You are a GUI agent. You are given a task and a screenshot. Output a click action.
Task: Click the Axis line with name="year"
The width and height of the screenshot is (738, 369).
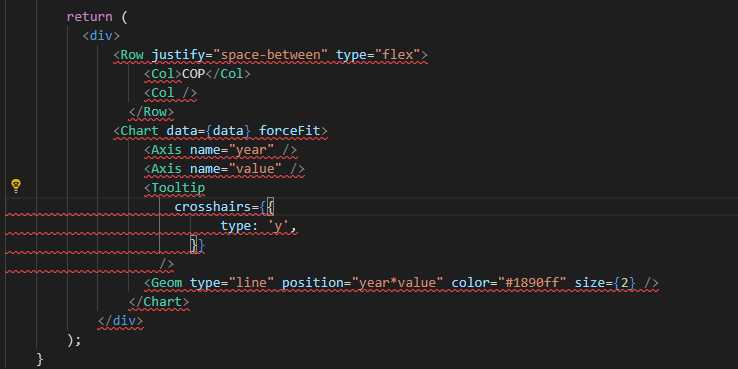pos(221,150)
